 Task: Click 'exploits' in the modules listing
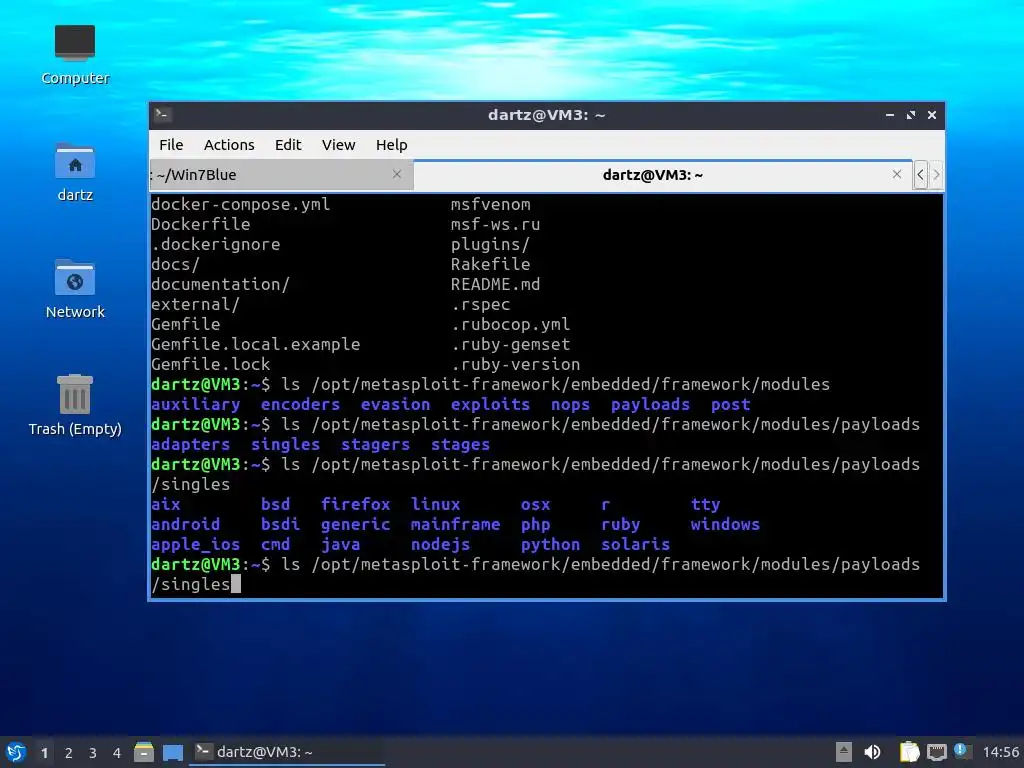490,404
